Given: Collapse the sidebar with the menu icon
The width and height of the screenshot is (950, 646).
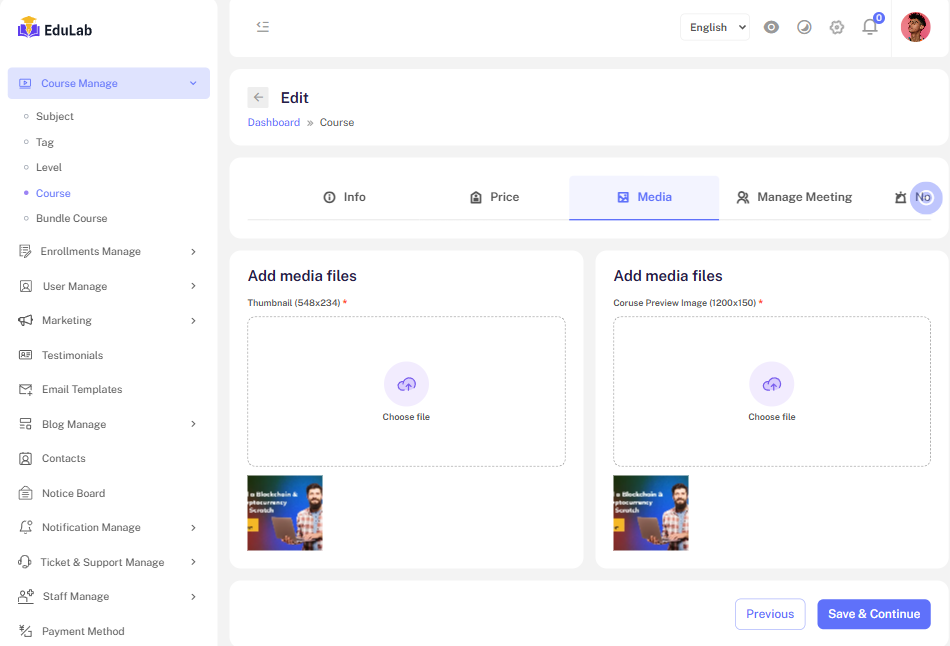Looking at the screenshot, I should coord(263,27).
